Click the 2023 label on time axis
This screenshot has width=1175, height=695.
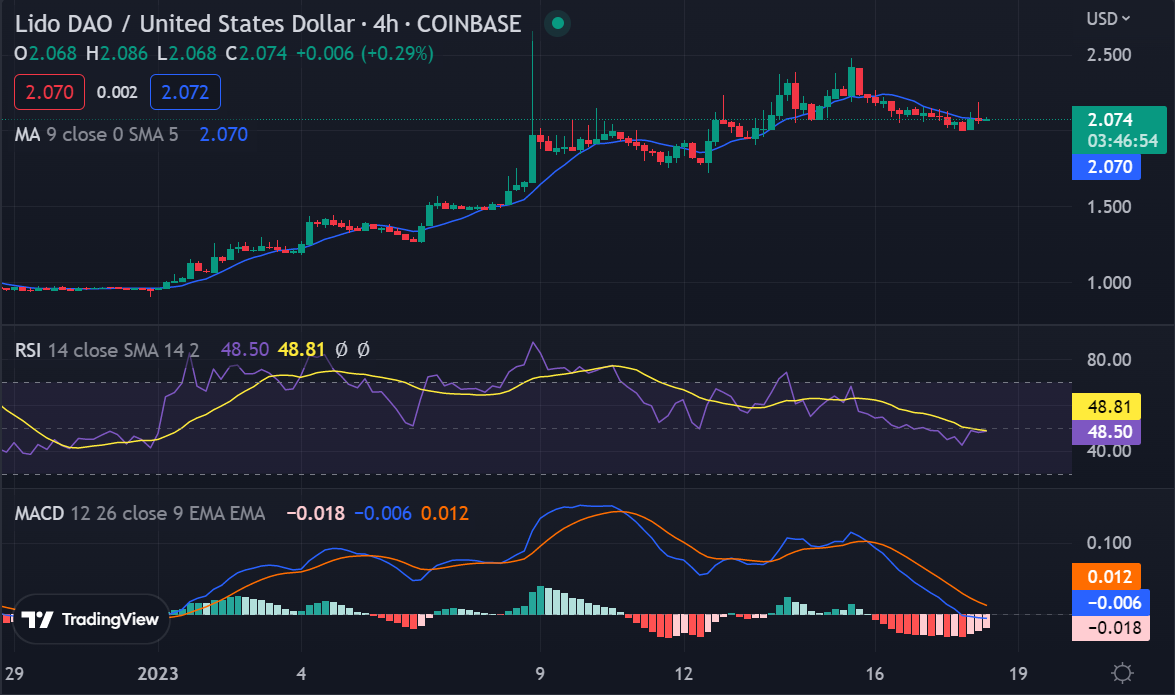tap(157, 672)
